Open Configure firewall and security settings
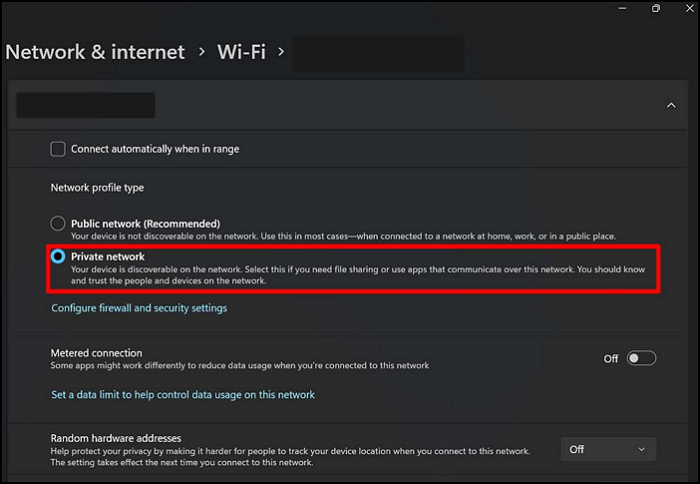The image size is (700, 484). 139,308
